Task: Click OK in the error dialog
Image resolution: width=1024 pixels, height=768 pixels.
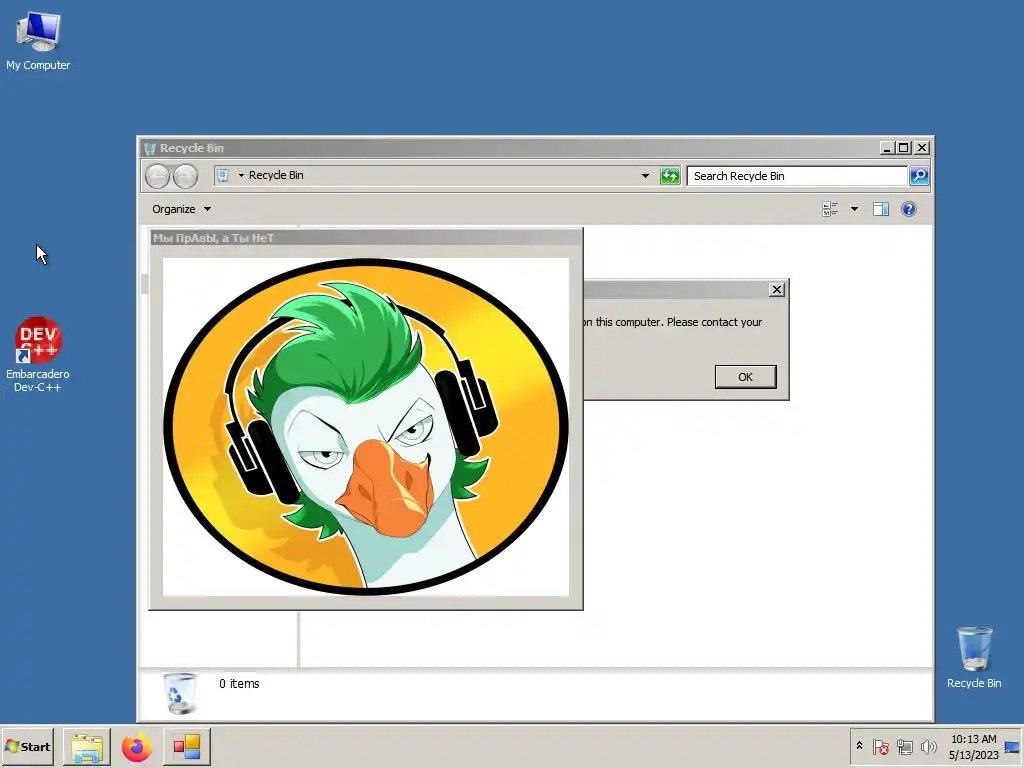Action: (x=745, y=377)
